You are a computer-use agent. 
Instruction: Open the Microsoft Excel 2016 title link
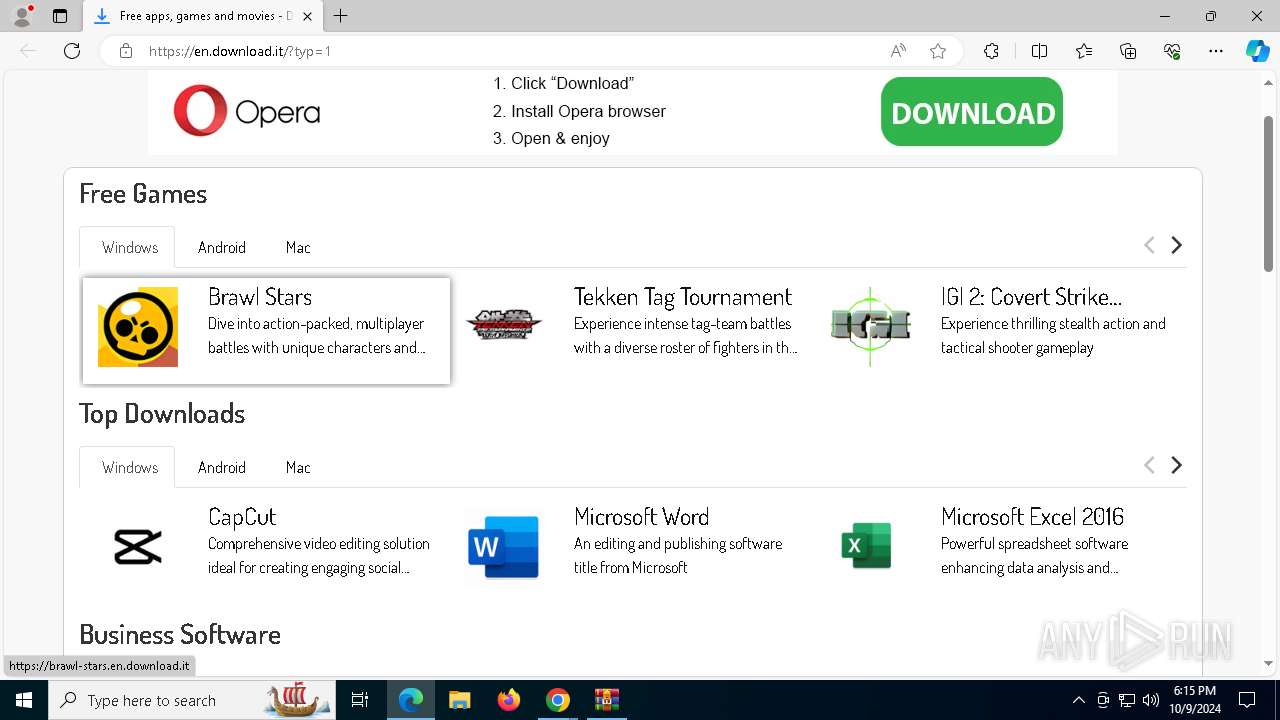(x=1032, y=517)
